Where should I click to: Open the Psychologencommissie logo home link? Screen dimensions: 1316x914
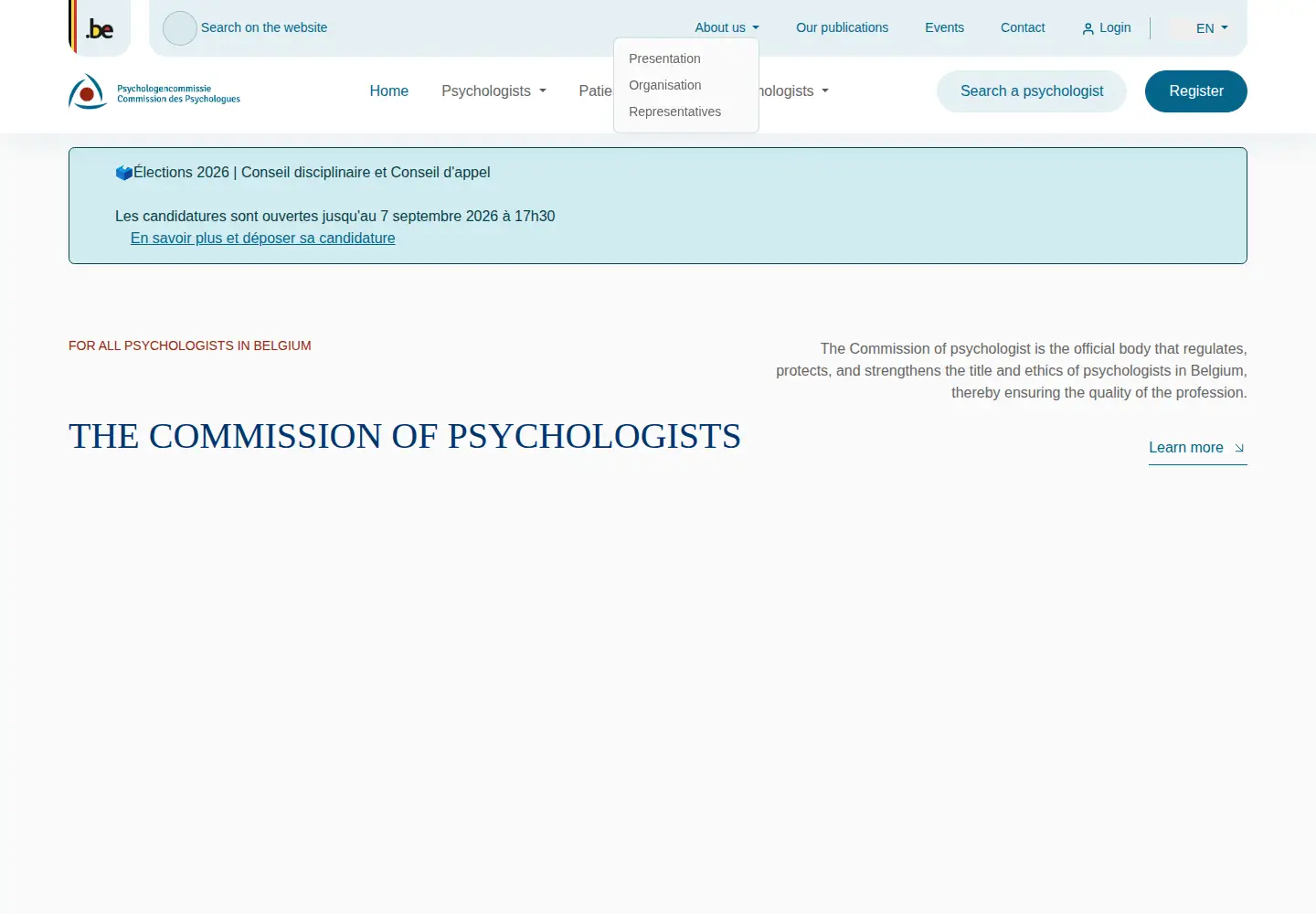click(x=154, y=91)
